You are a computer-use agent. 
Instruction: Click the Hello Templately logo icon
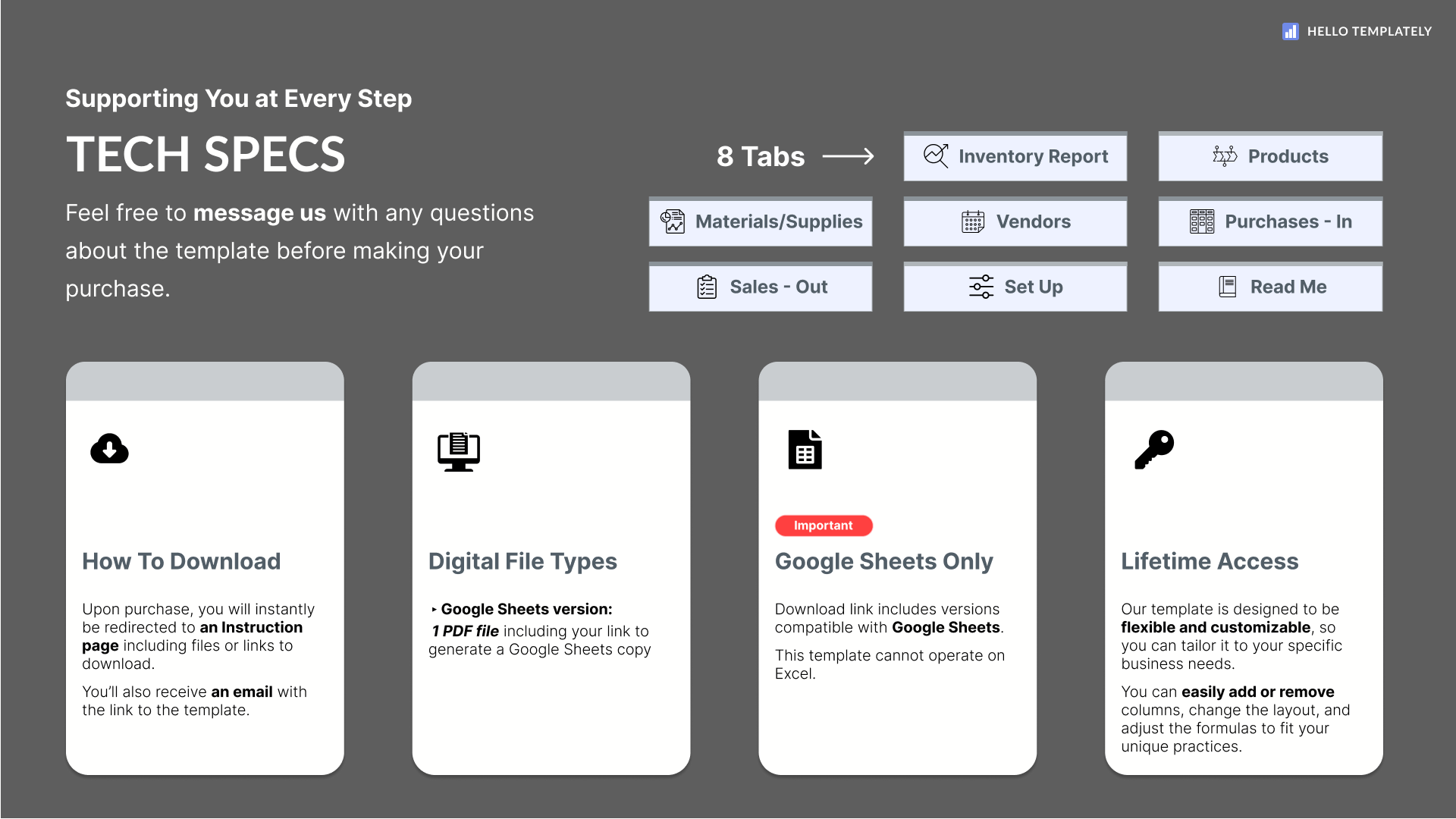click(x=1290, y=31)
